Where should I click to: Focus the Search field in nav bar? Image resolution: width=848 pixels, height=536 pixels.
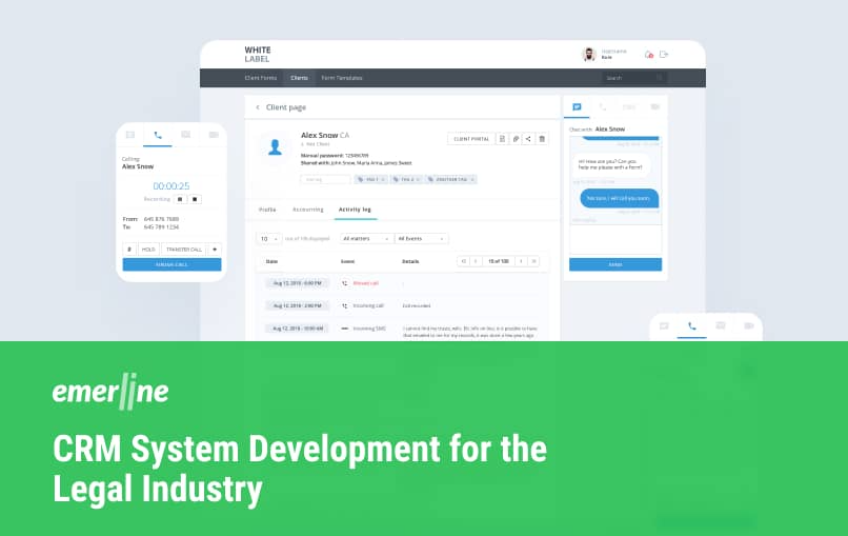coord(634,78)
